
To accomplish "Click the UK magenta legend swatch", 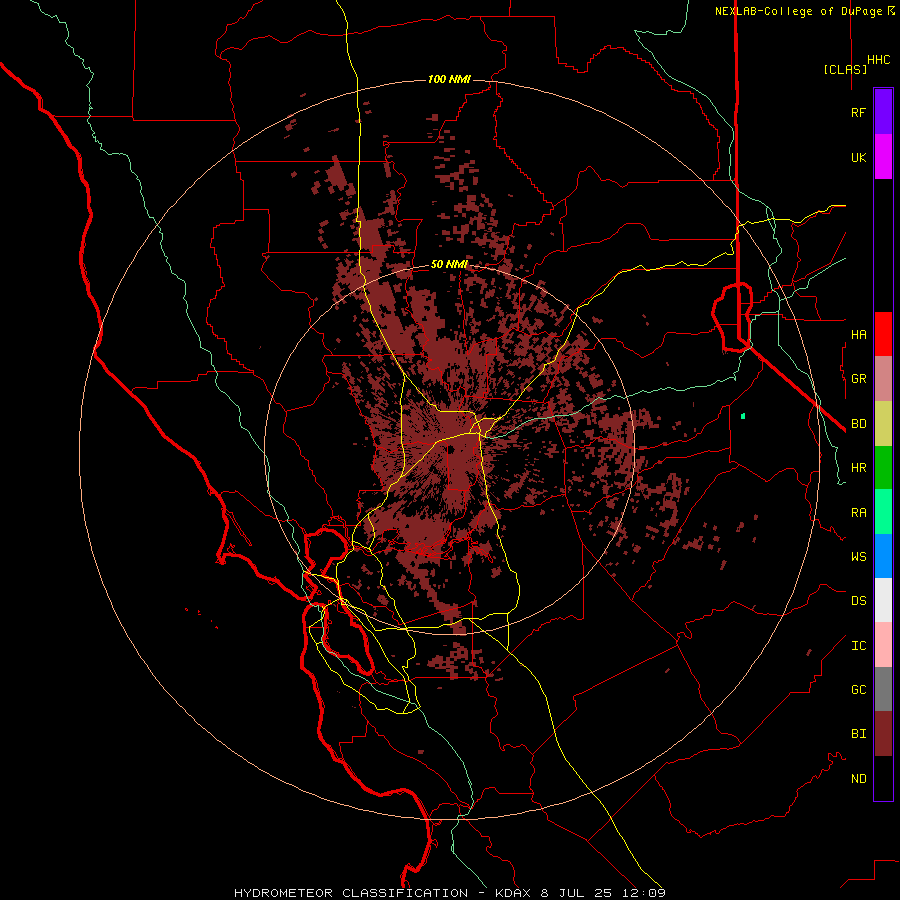I will coord(883,157).
